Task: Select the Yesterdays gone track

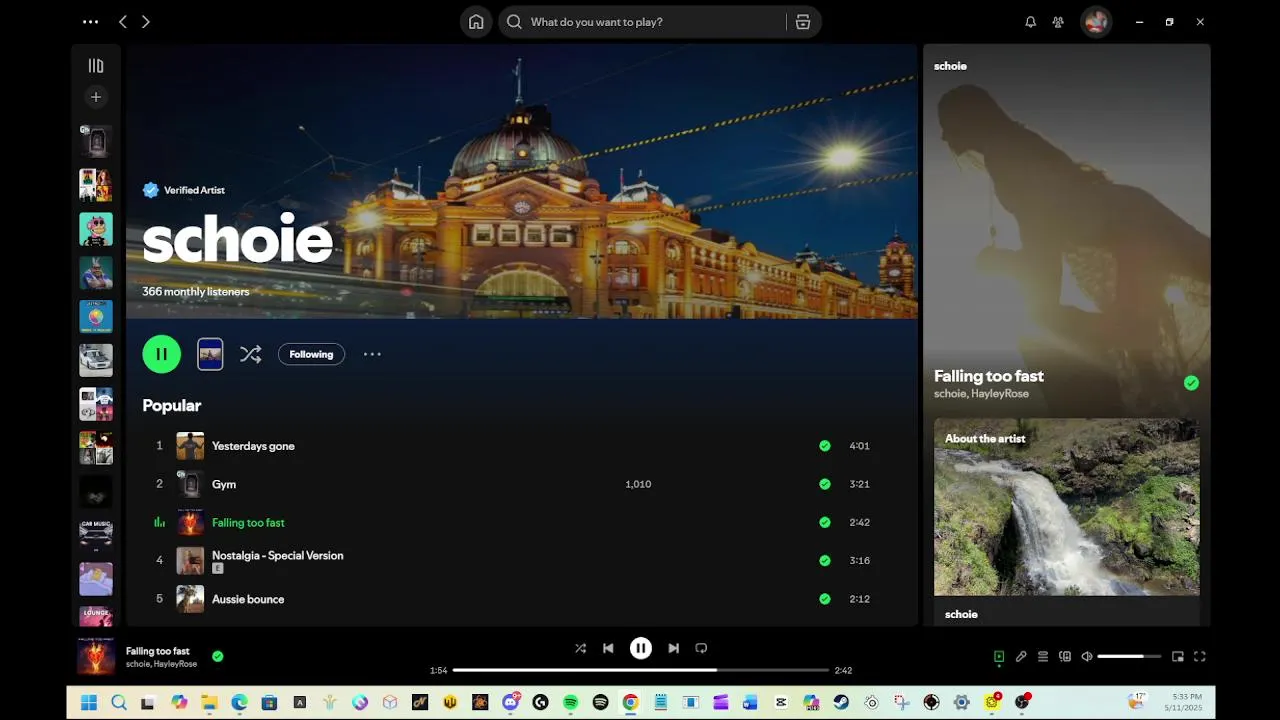Action: pos(522,446)
